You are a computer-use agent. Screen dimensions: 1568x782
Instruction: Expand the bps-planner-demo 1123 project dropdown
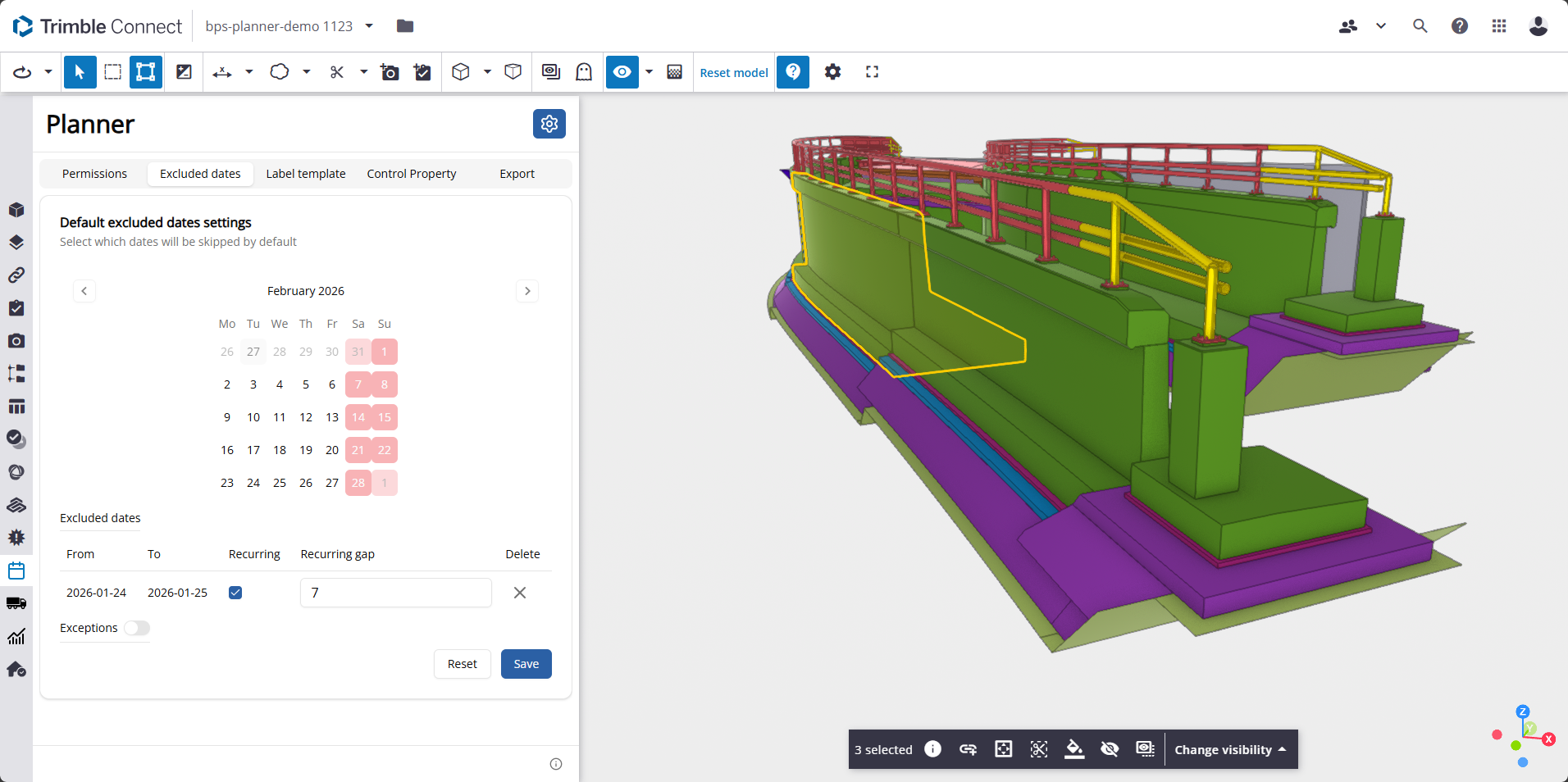369,26
